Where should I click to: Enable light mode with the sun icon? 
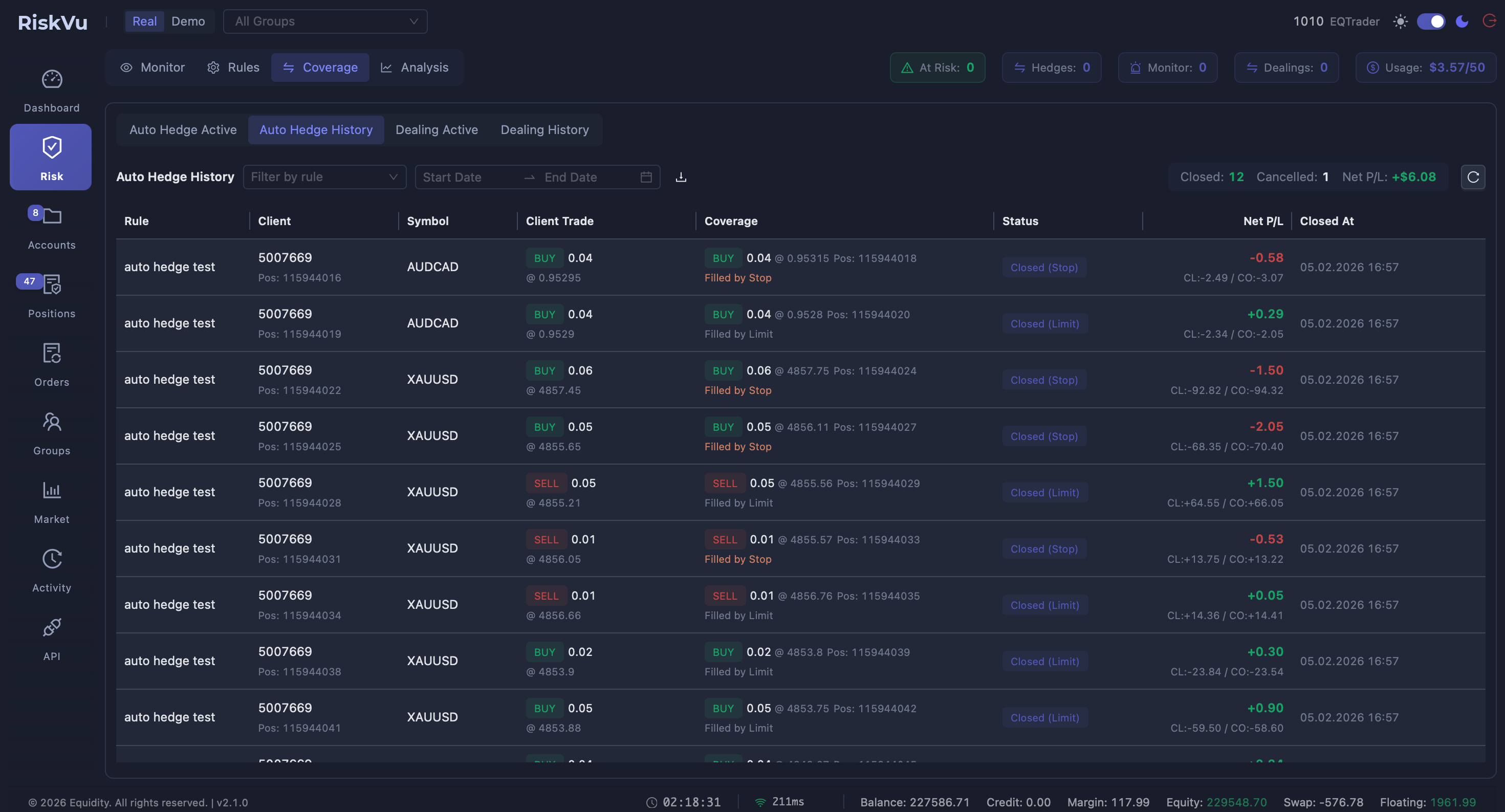[1401, 21]
